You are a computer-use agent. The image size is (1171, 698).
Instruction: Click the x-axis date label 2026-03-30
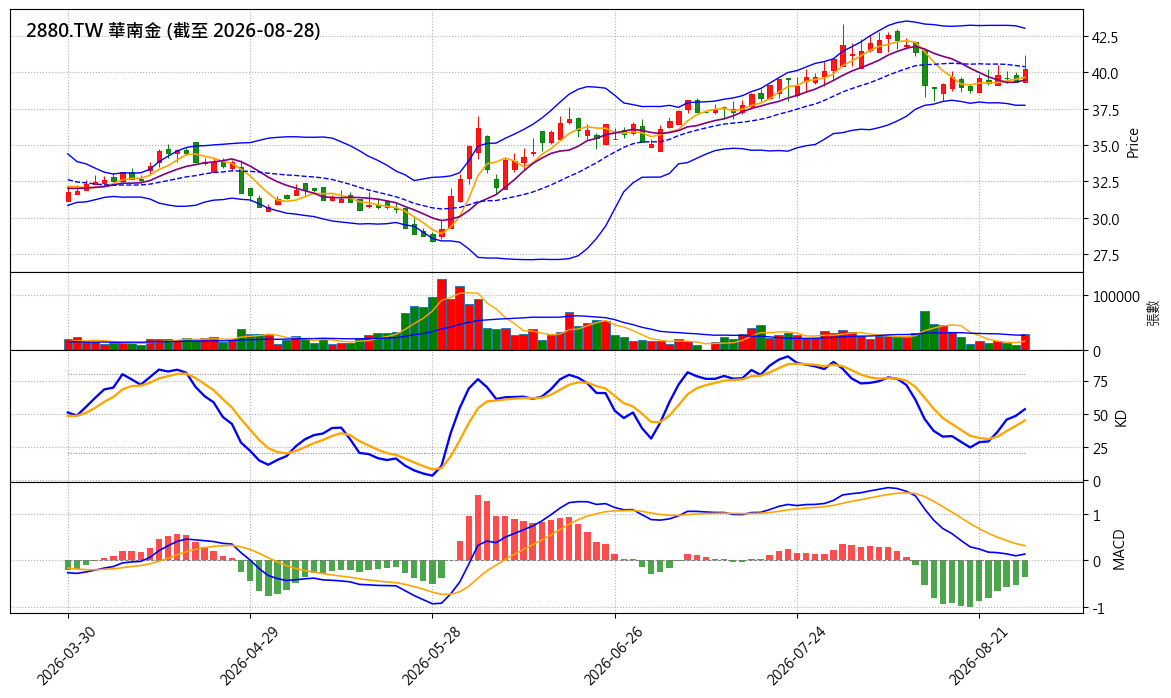(x=66, y=655)
